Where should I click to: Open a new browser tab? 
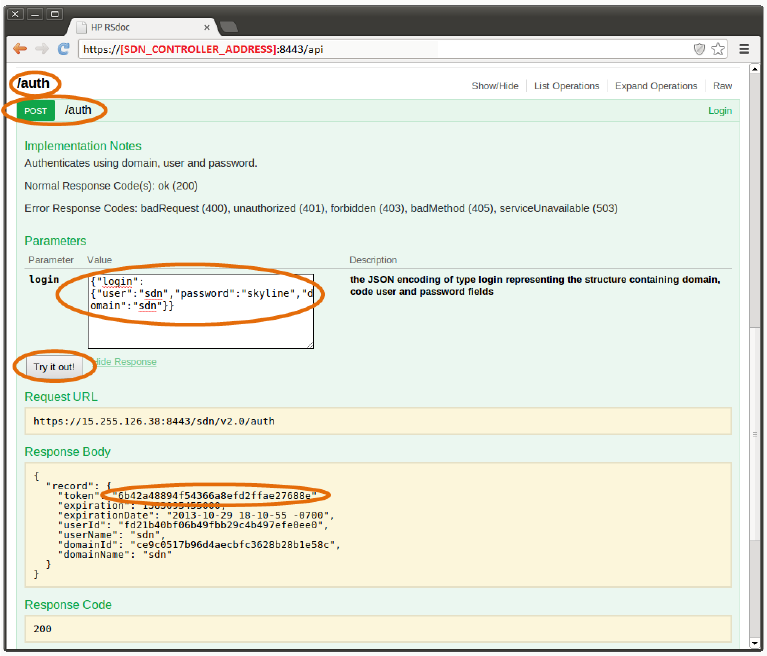click(228, 27)
